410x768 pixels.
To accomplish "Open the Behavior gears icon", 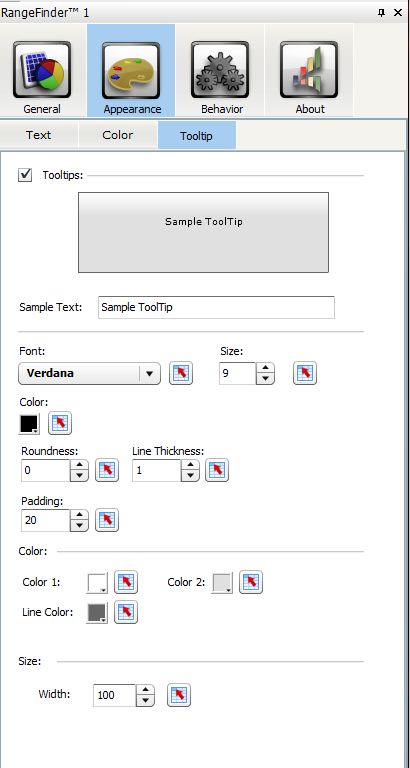I will coord(220,71).
